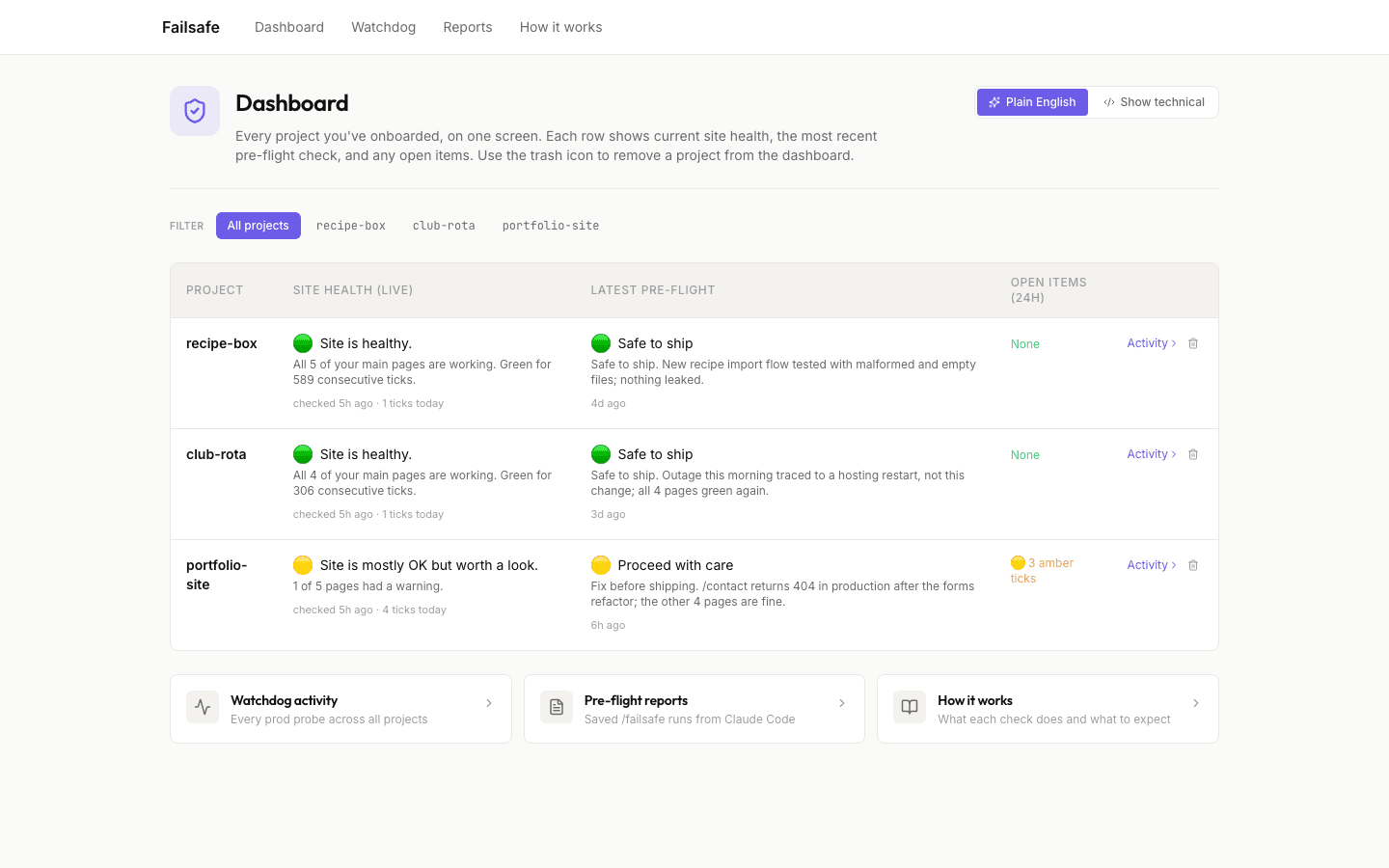
Task: Click the amber ticks warning dot
Action: pos(1018,563)
